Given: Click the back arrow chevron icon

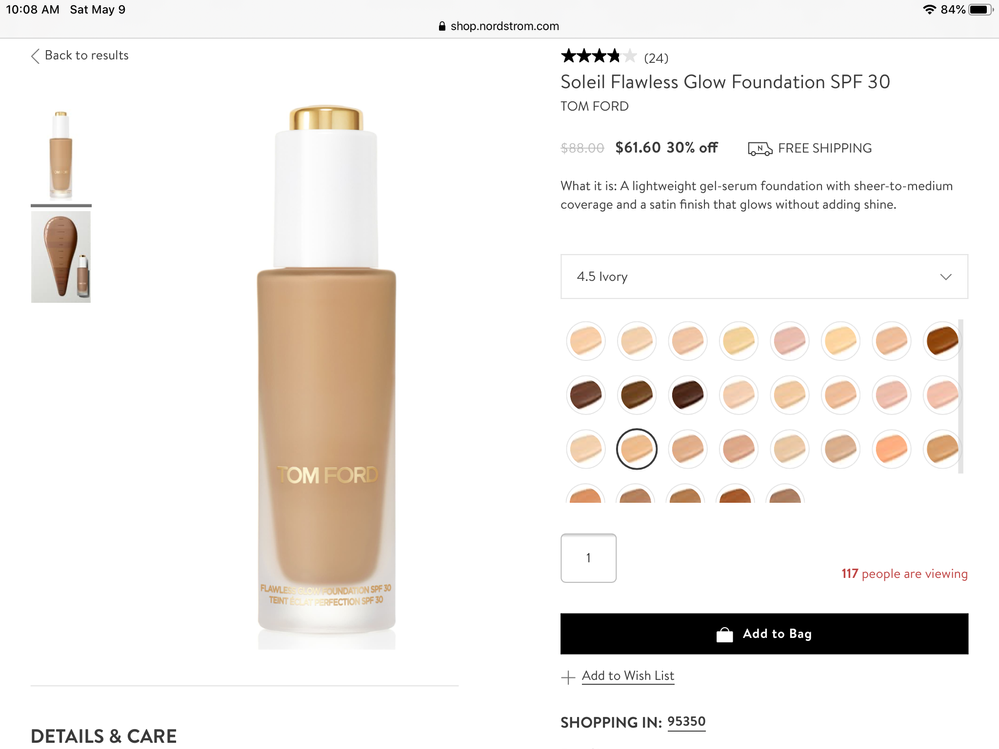Looking at the screenshot, I should click(35, 56).
